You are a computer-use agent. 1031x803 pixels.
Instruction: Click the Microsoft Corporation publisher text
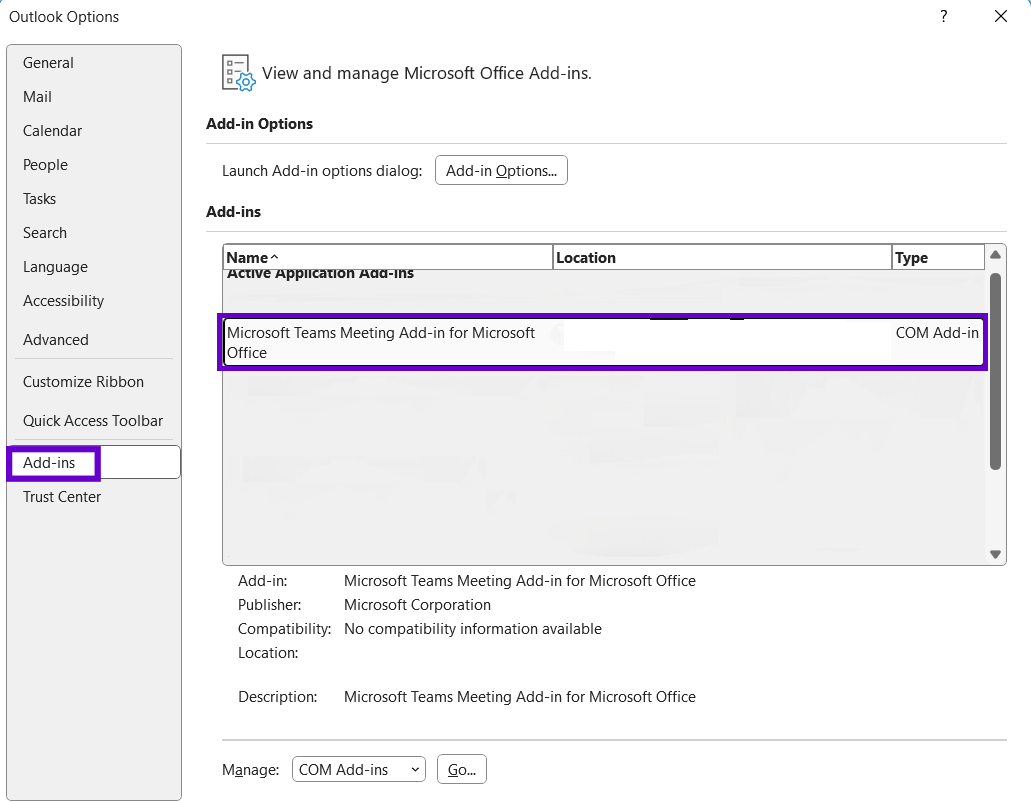click(418, 604)
